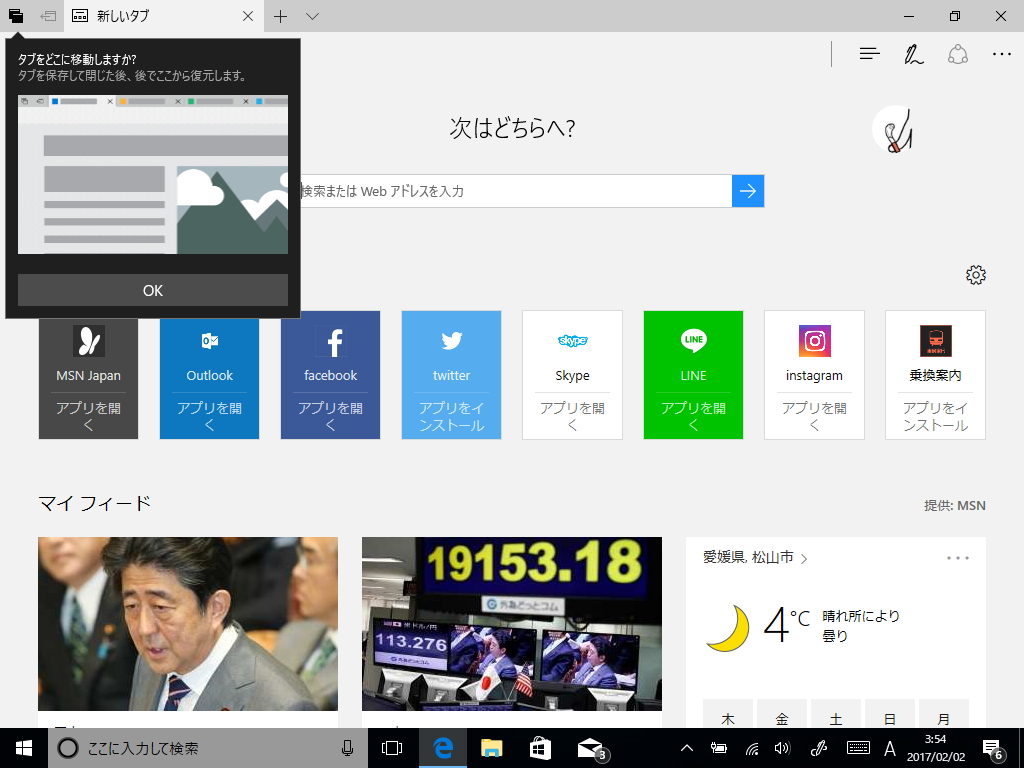Click the set tabs aside icon
The height and width of the screenshot is (768, 1024).
[48, 16]
